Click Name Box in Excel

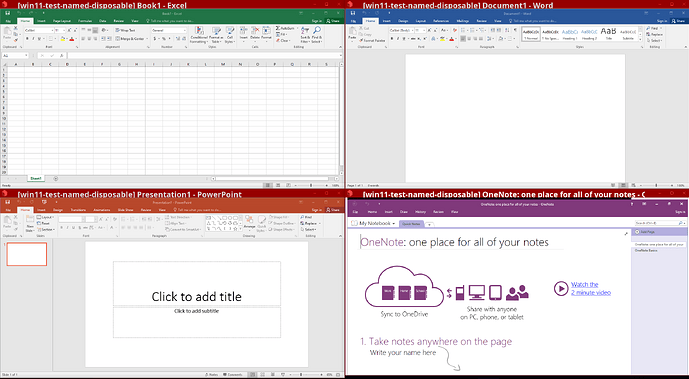click(15, 56)
